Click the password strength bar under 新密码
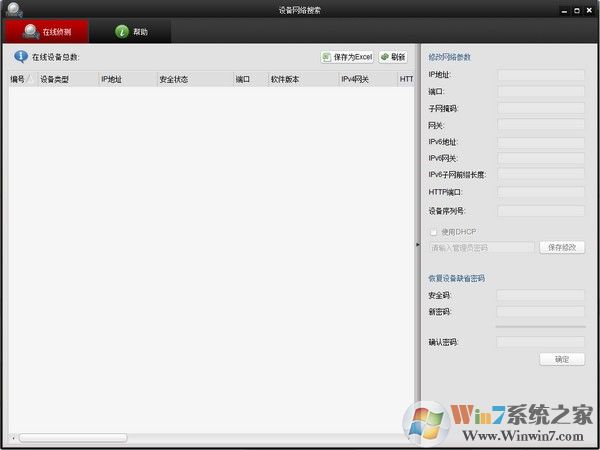Screen dimensions: 600x450 pyautogui.click(x=541, y=326)
